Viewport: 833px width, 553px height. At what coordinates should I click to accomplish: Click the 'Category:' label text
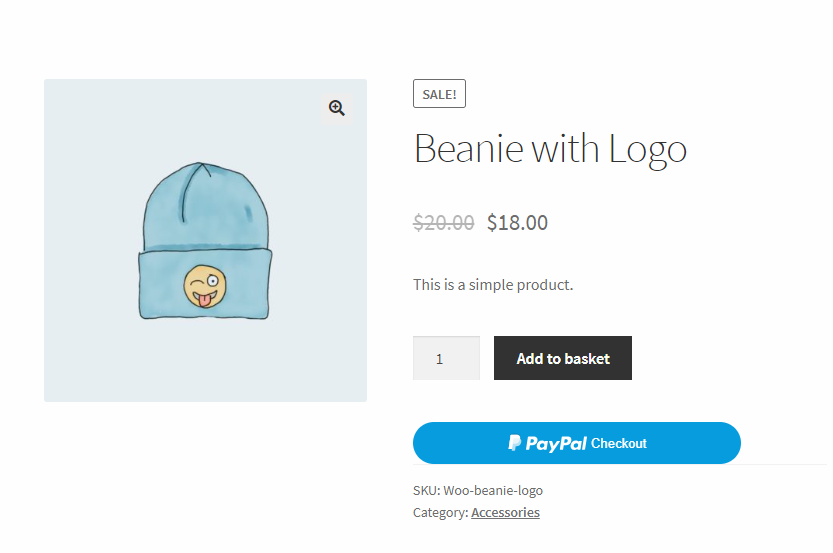coord(440,513)
